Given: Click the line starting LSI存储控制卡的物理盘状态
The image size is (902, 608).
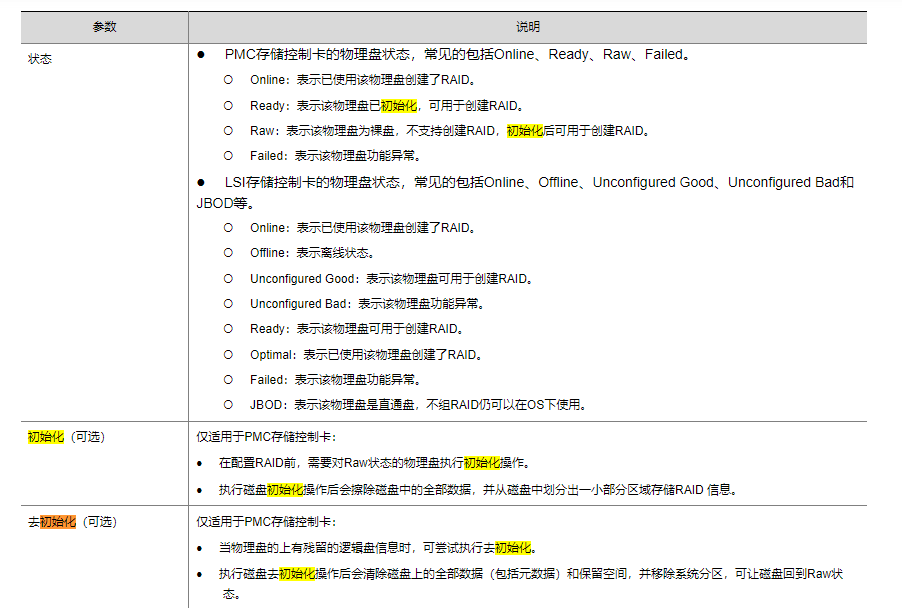Looking at the screenshot, I should coord(539,182).
